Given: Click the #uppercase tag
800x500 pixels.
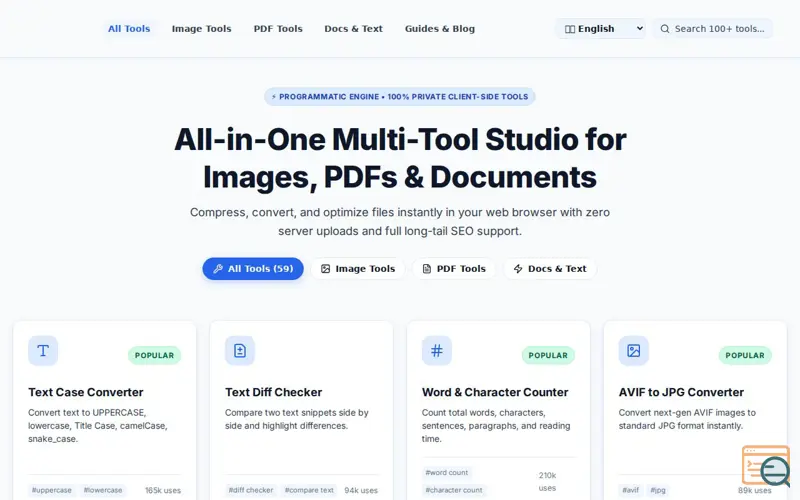Looking at the screenshot, I should [x=52, y=490].
